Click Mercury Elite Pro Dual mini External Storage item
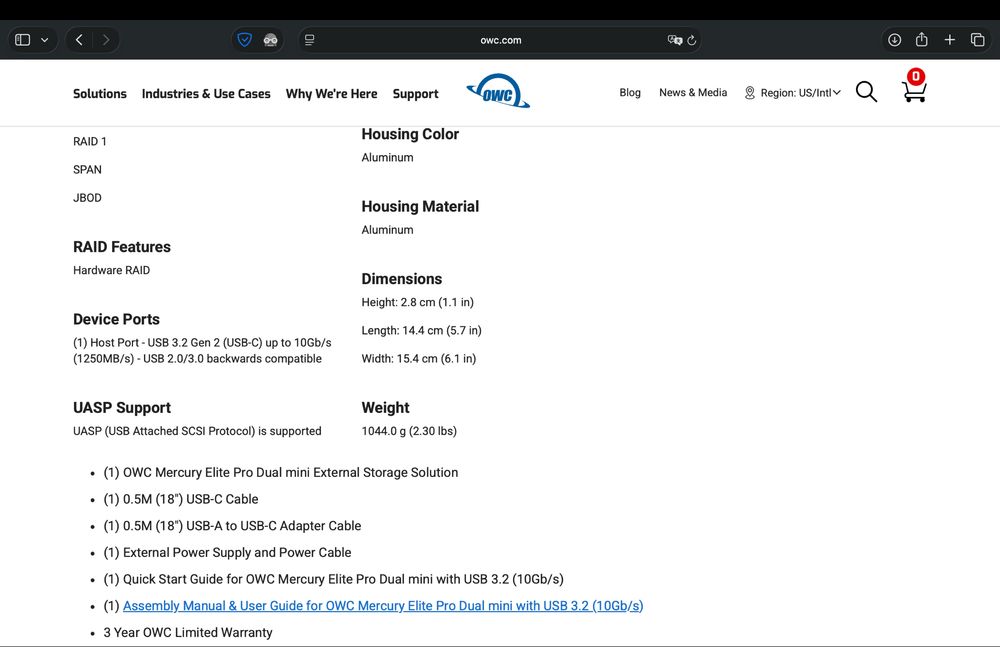 pos(281,473)
